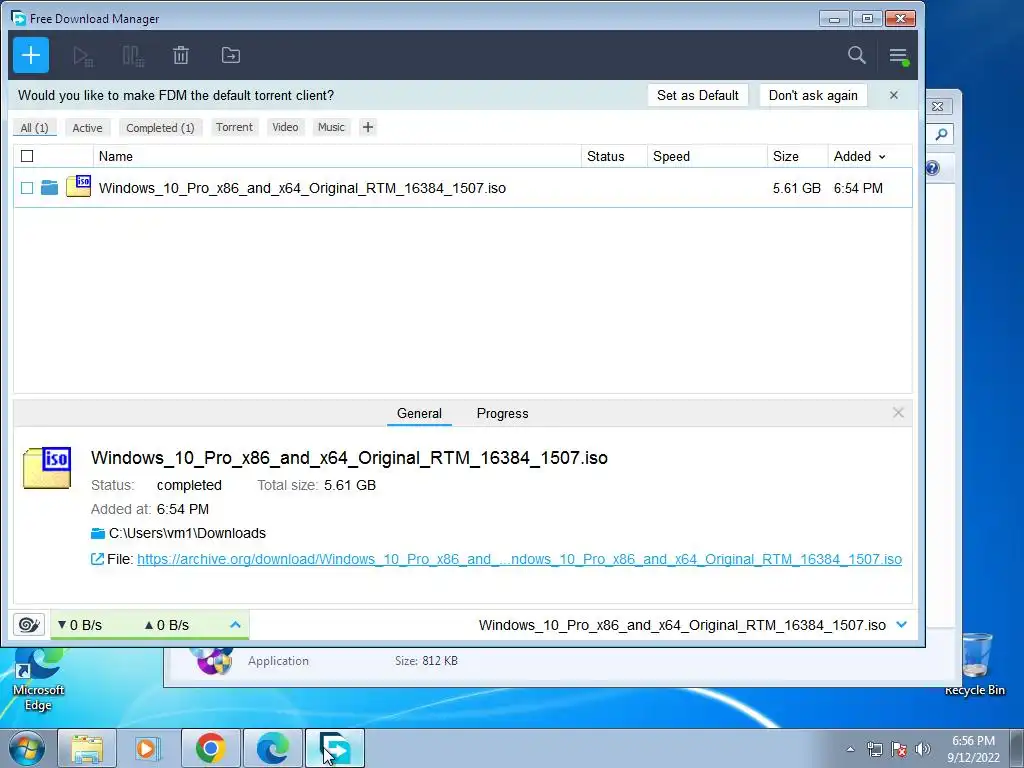This screenshot has height=768, width=1024.
Task: Click the 6:54 PM added cell
Action: click(x=858, y=188)
